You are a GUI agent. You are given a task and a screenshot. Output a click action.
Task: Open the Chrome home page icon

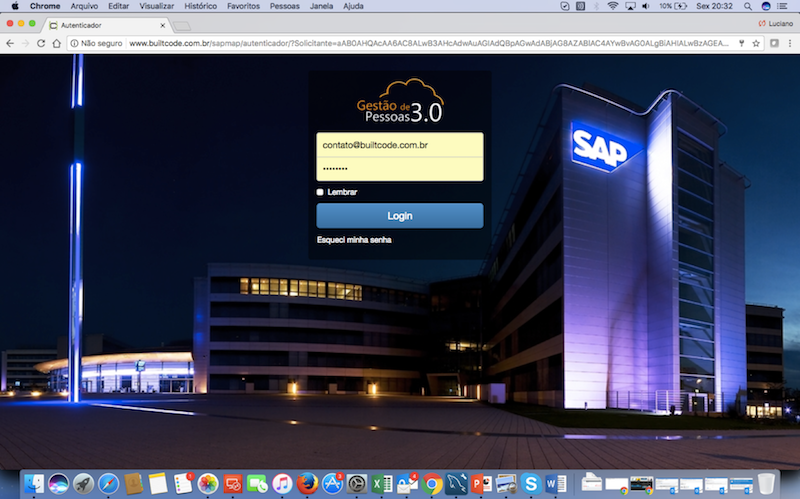57,43
